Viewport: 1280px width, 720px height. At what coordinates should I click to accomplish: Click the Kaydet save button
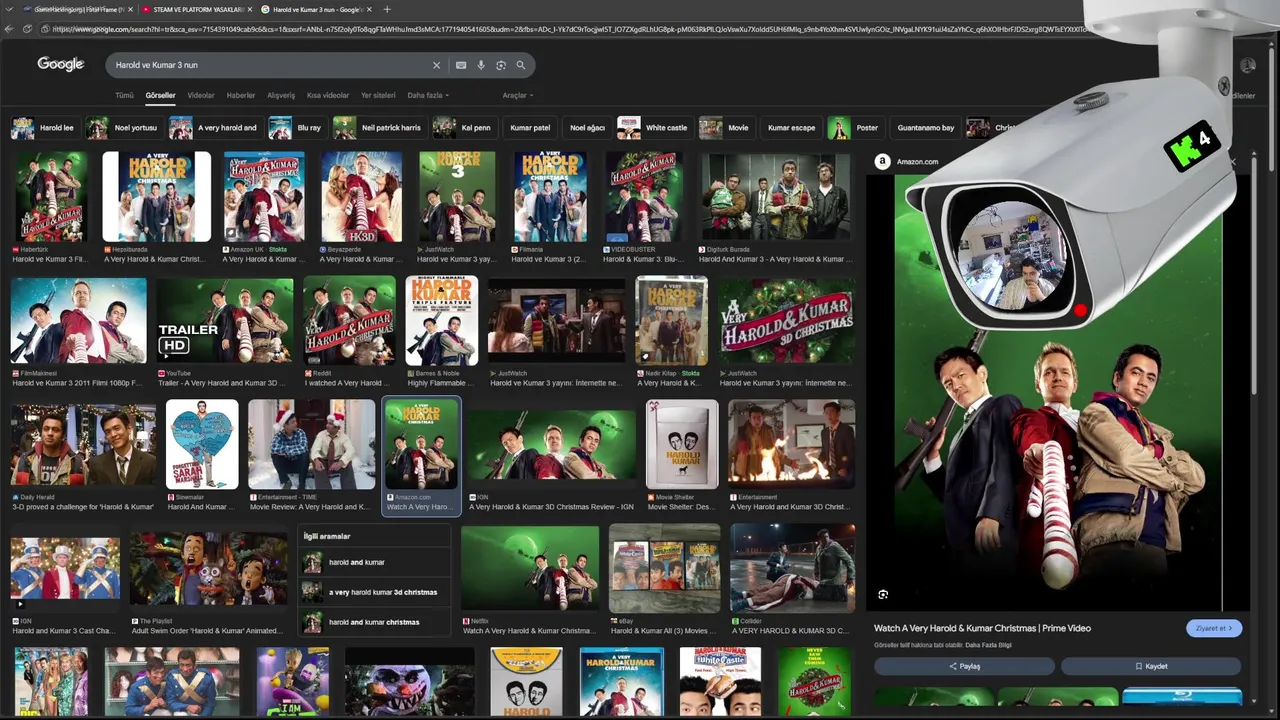pyautogui.click(x=1151, y=666)
